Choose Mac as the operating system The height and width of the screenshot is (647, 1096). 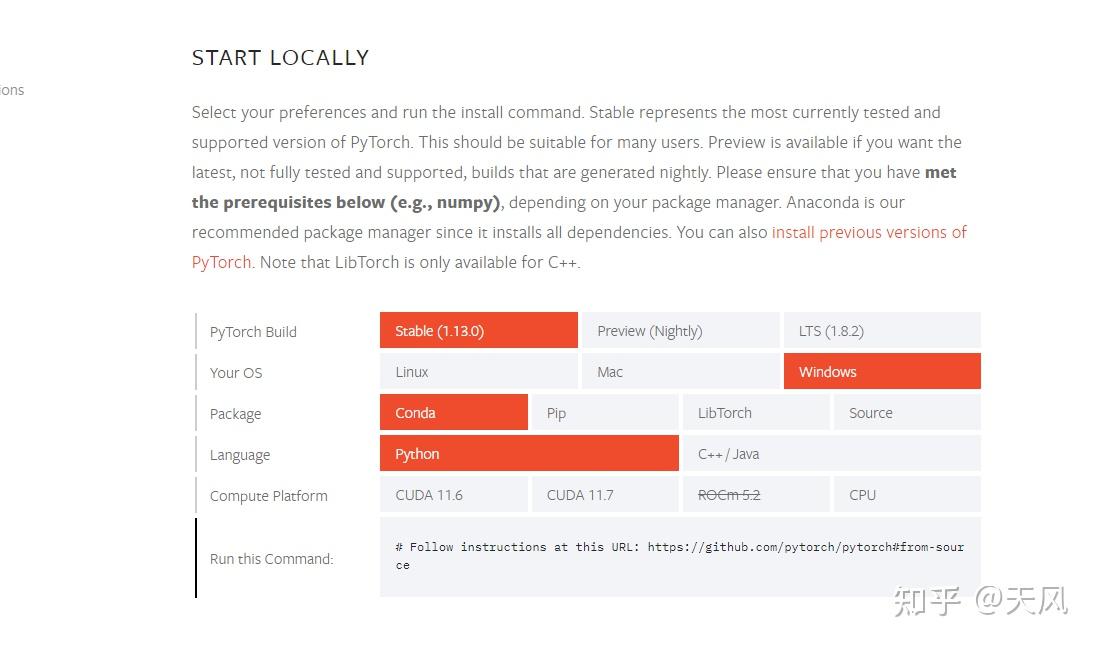pos(680,372)
